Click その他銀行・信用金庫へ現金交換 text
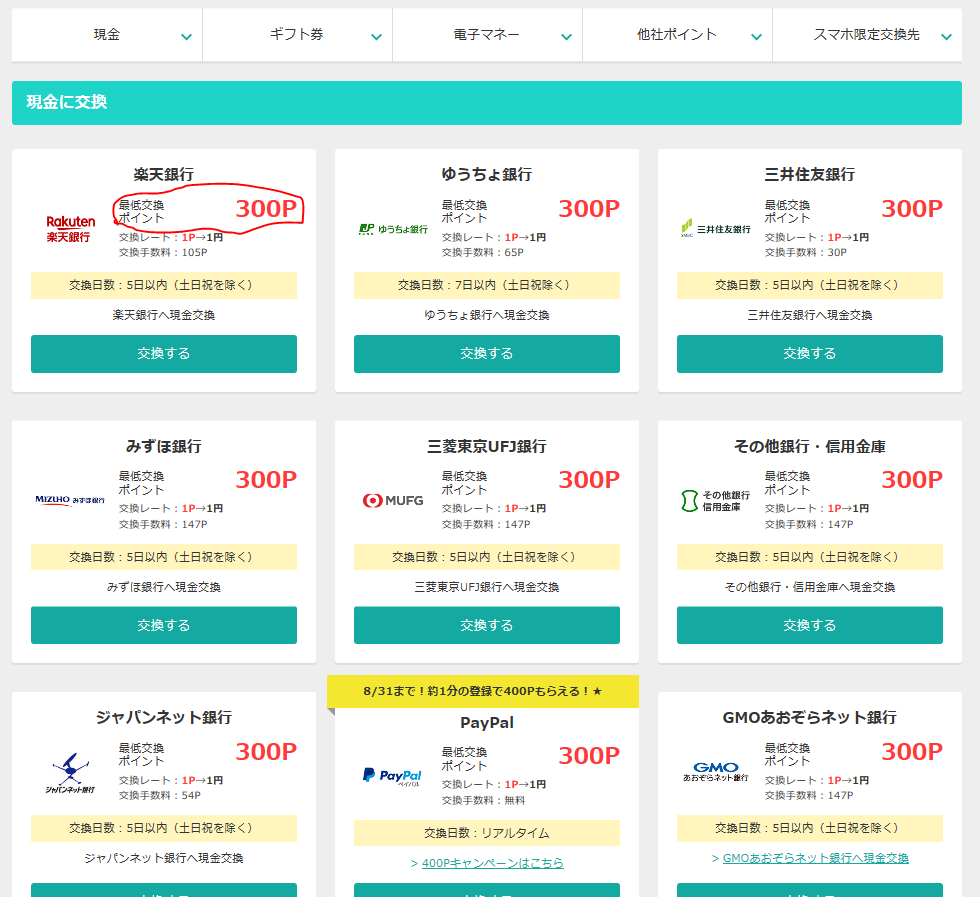The width and height of the screenshot is (980, 897). coord(810,587)
